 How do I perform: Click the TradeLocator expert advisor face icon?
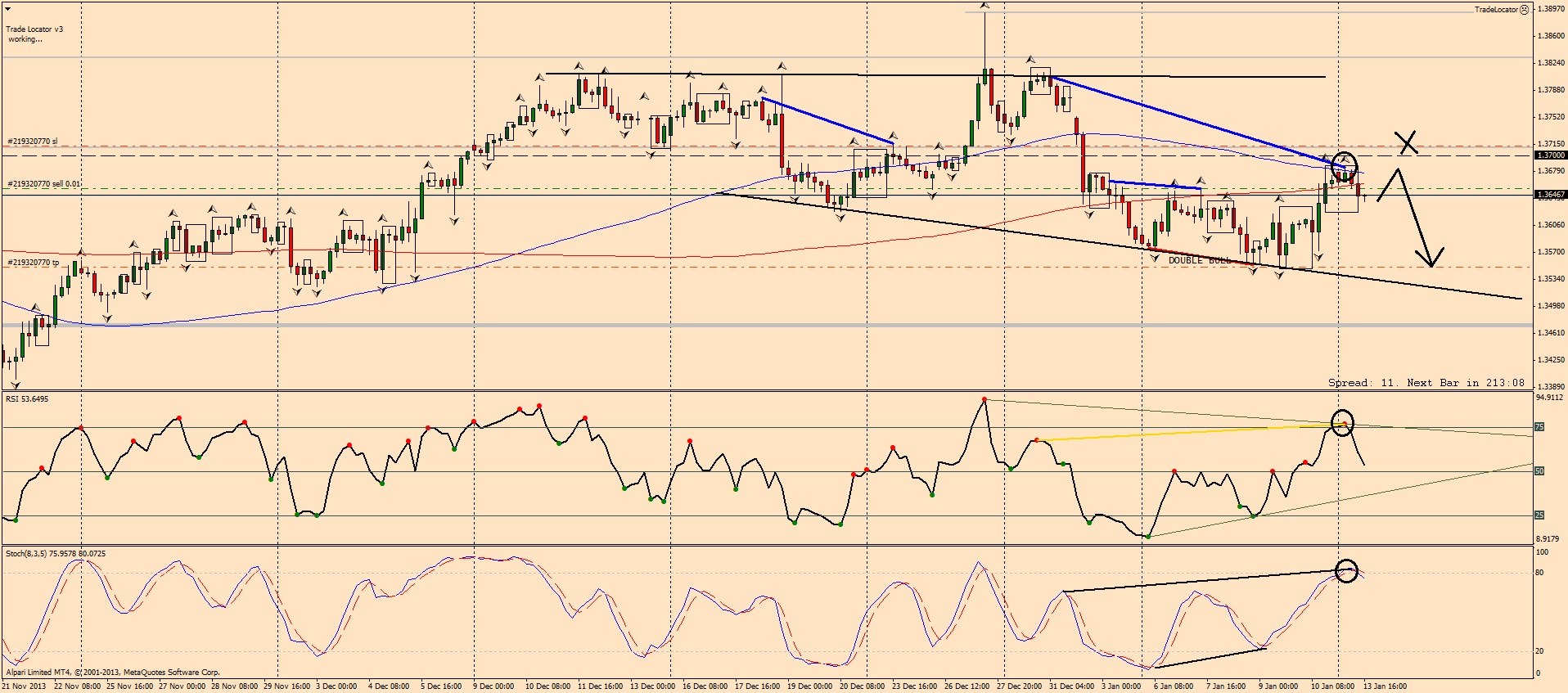click(1524, 10)
